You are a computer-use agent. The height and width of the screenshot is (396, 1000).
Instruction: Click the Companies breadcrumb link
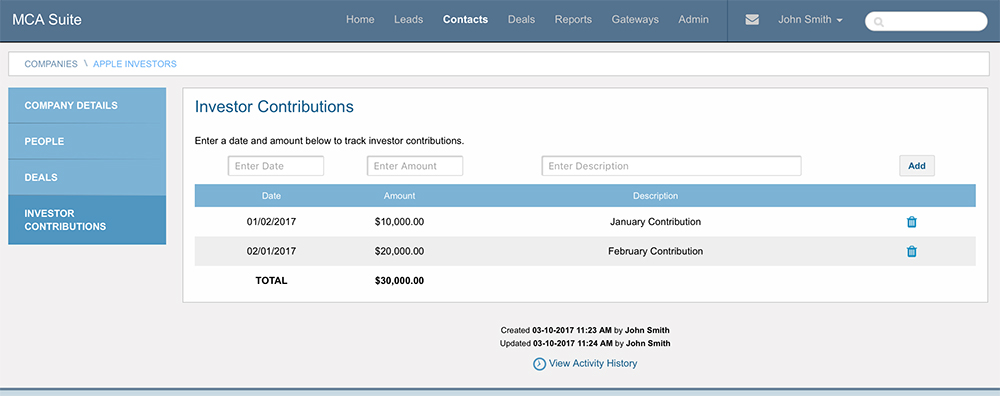click(51, 64)
